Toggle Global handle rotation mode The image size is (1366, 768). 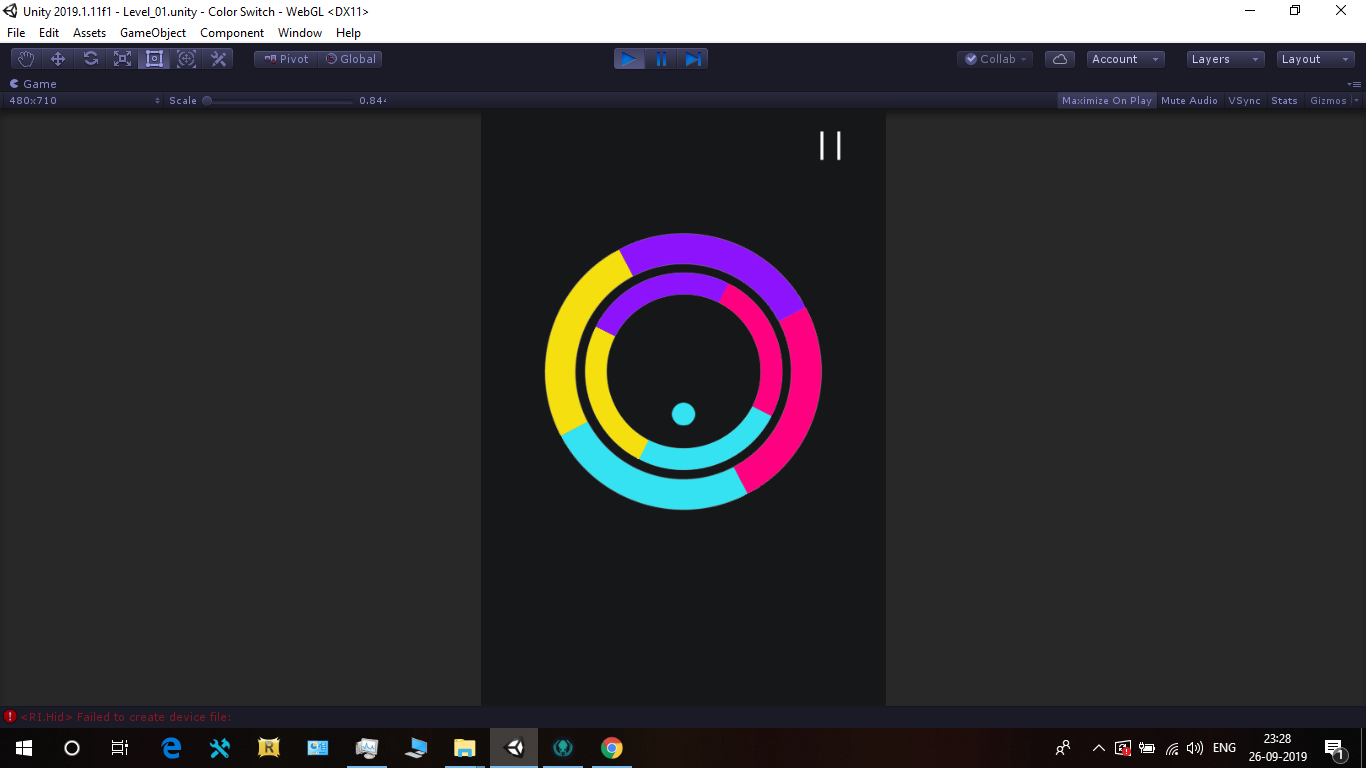point(350,59)
